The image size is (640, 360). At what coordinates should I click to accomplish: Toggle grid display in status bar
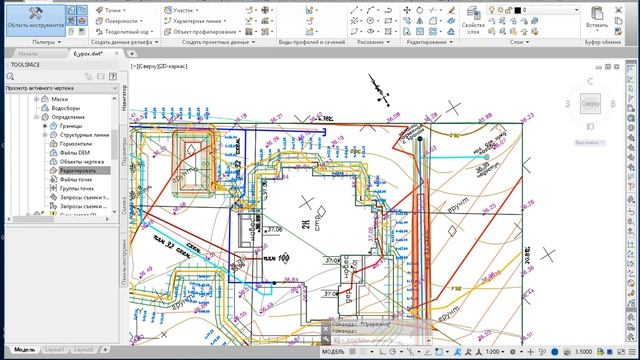tap(353, 351)
